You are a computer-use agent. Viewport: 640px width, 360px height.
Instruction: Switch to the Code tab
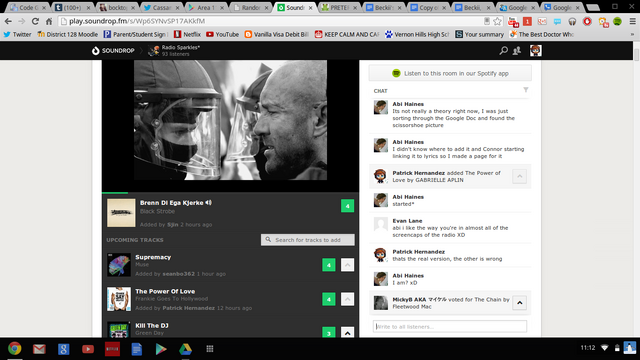coord(28,7)
